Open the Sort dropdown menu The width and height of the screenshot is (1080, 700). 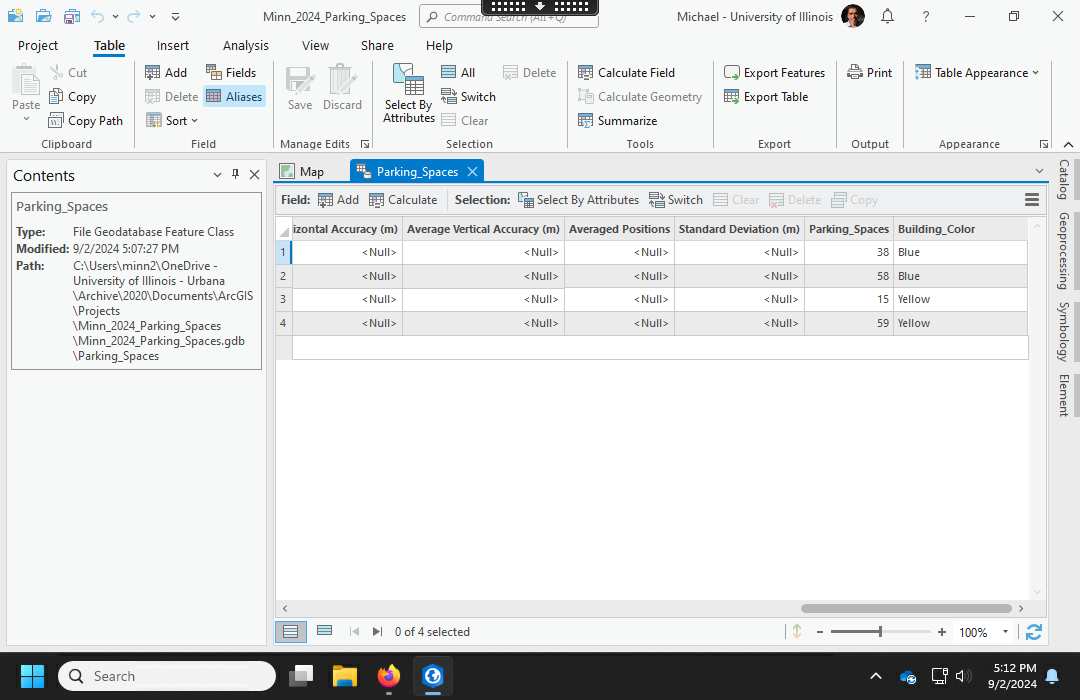[x=172, y=121]
